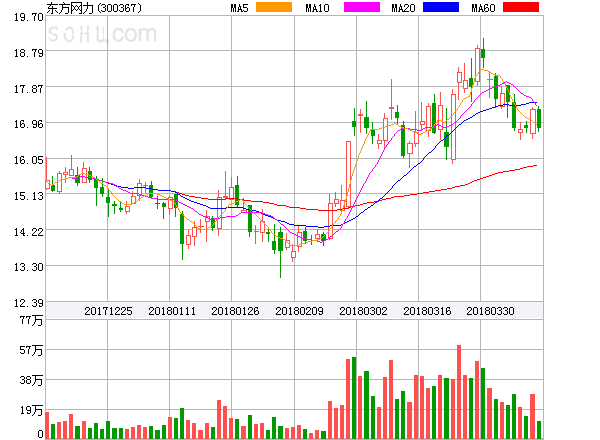Image resolution: width=600 pixels, height=440 pixels.
Task: Click the 20180302 date label
Action: pyautogui.click(x=363, y=311)
